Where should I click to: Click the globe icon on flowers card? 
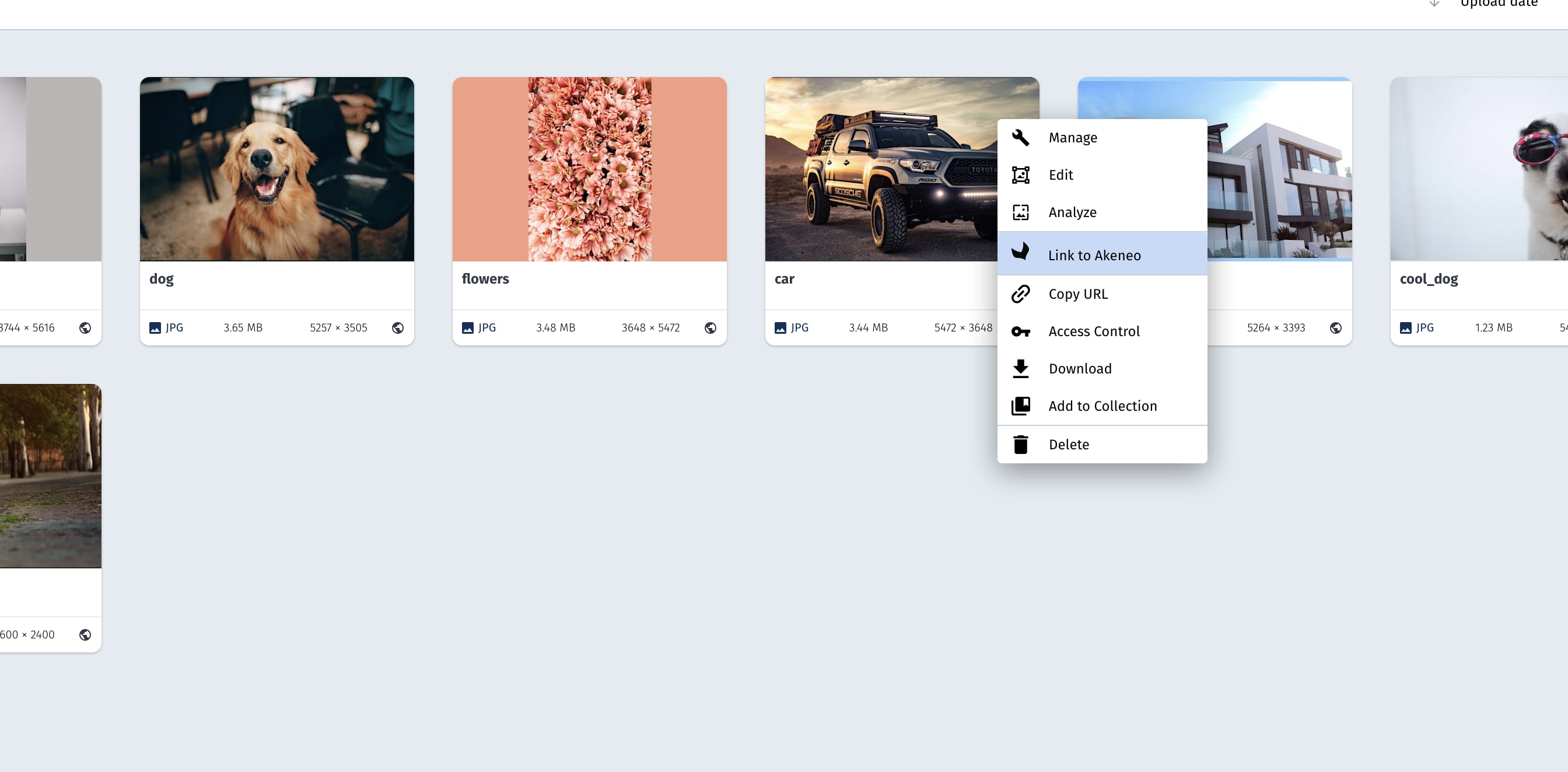pos(710,327)
